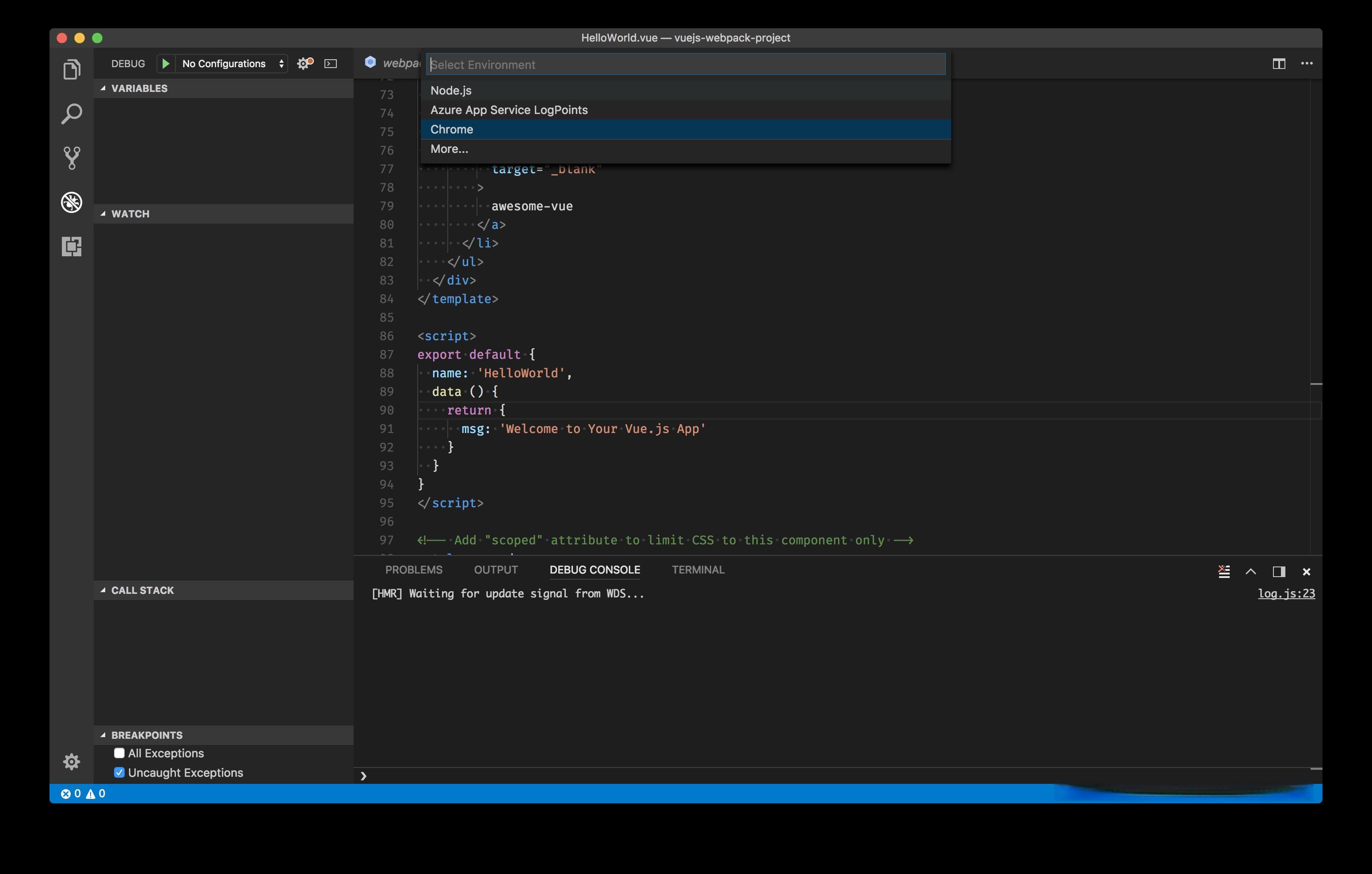This screenshot has height=874, width=1372.
Task: Click the errors count in status bar
Action: [x=71, y=793]
